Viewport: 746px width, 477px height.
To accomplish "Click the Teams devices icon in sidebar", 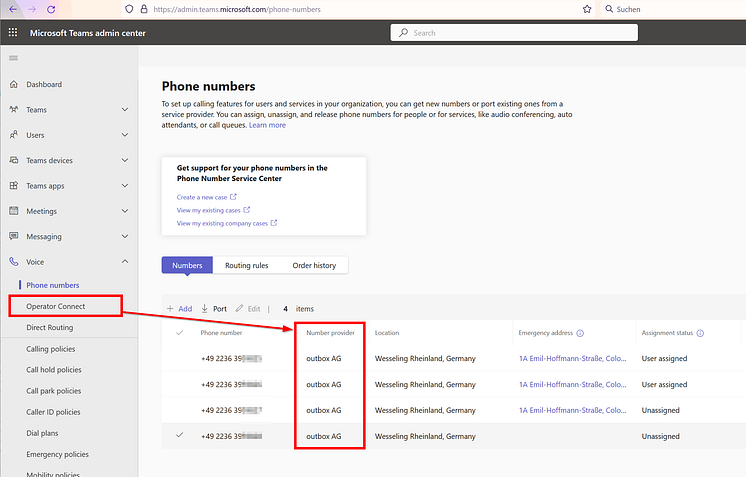I will coord(14,160).
